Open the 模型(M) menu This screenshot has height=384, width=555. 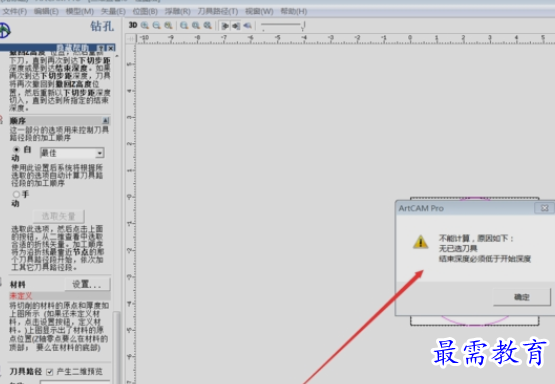80,11
